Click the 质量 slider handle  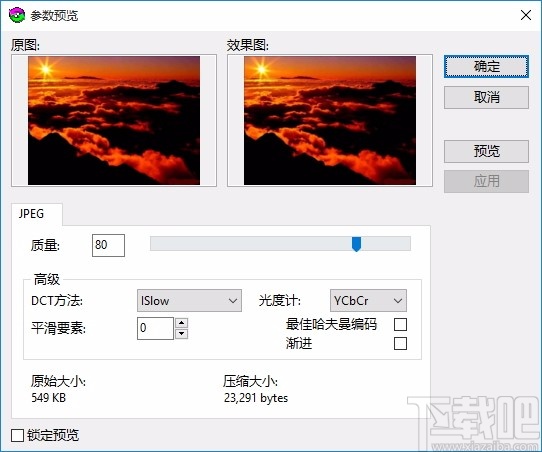pos(356,244)
